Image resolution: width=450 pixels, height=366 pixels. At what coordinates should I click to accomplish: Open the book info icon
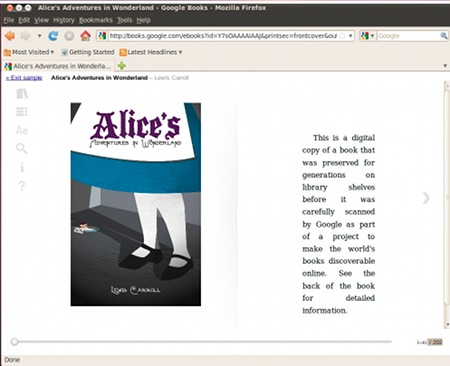coord(22,167)
